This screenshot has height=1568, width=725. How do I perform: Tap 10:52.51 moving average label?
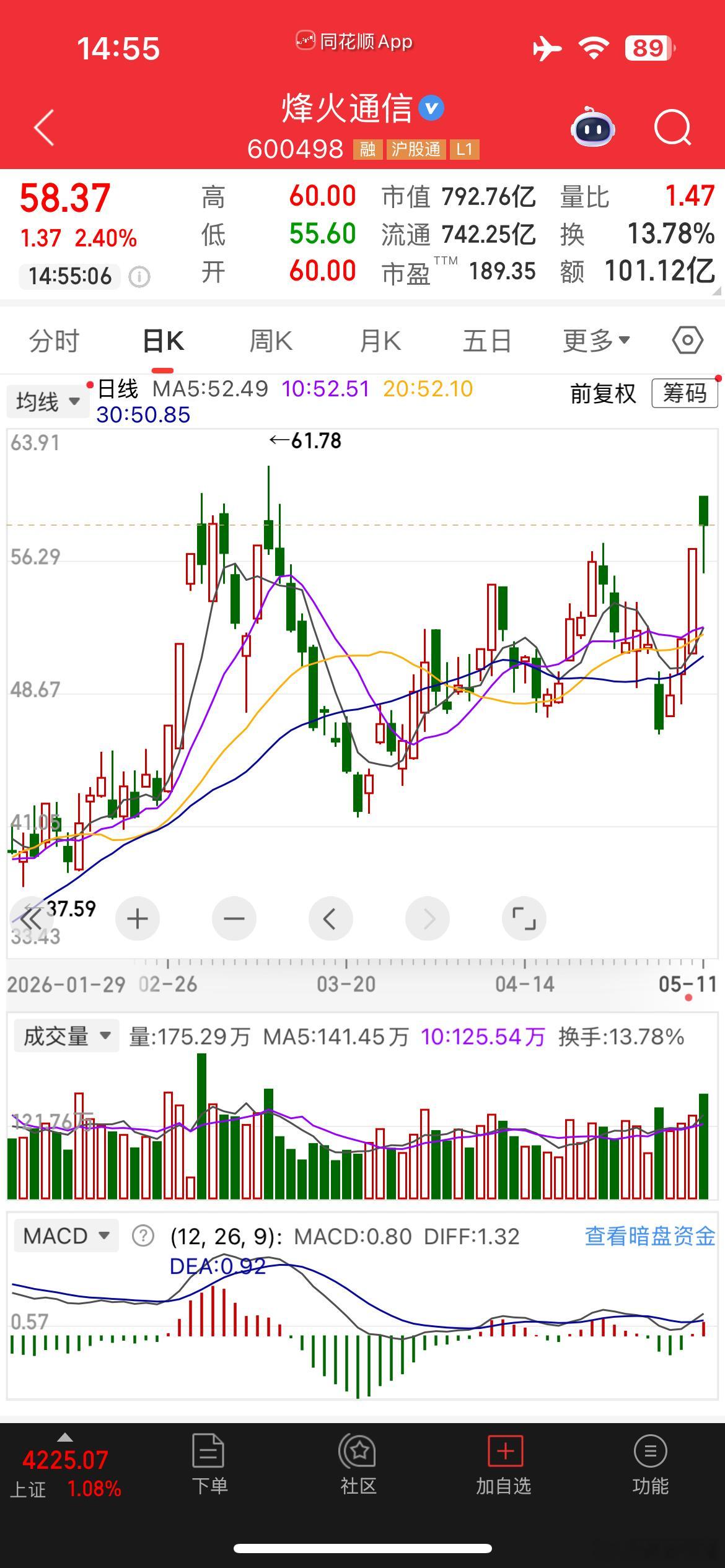[x=325, y=390]
